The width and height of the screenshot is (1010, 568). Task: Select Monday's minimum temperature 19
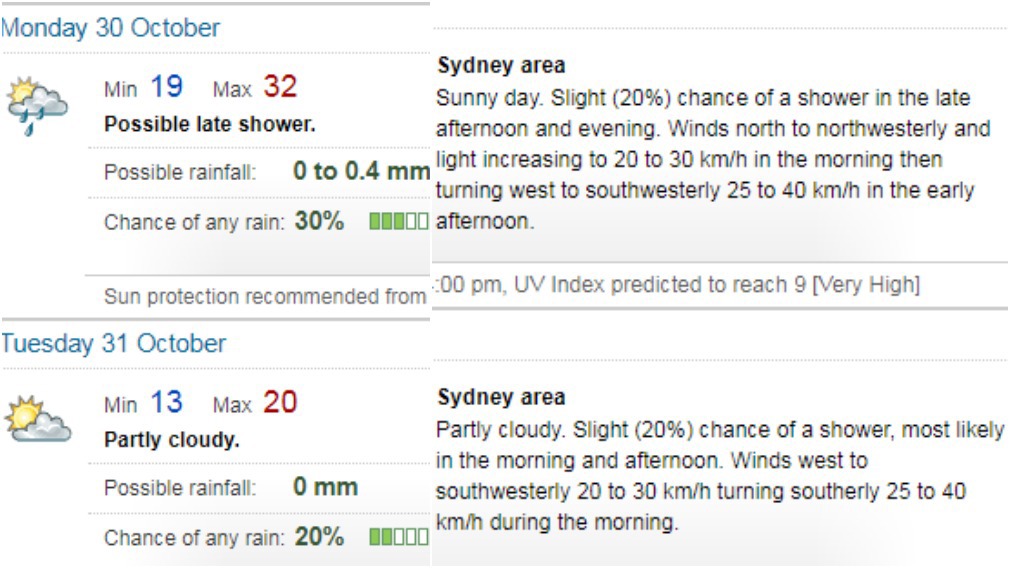coord(167,87)
